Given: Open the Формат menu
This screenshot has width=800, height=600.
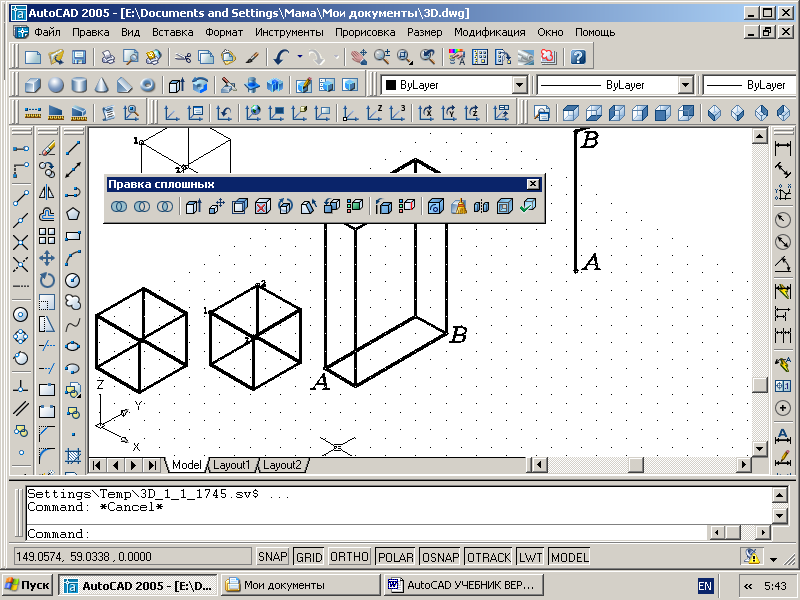Looking at the screenshot, I should (224, 32).
